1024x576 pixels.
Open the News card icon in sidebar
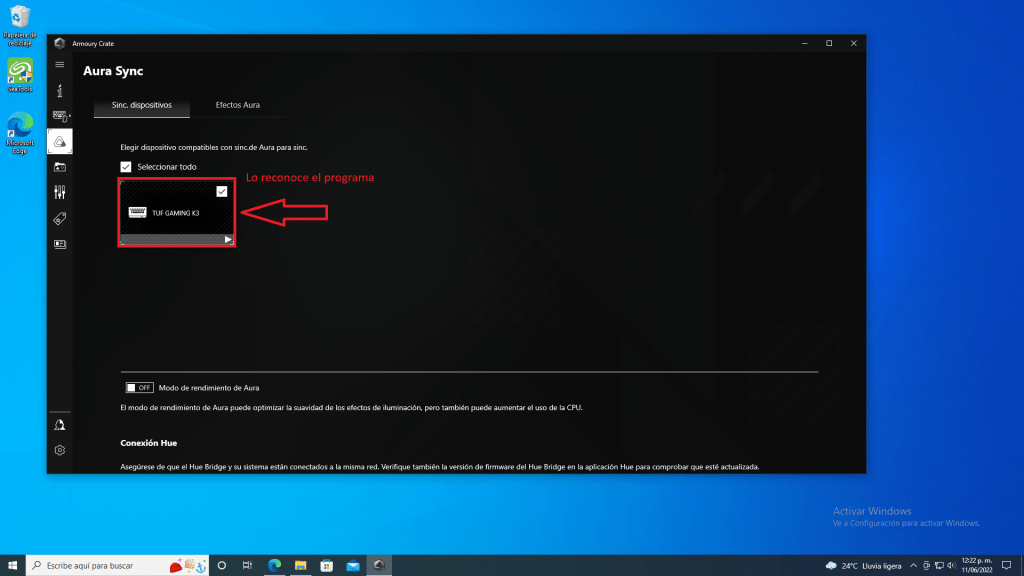(59, 243)
